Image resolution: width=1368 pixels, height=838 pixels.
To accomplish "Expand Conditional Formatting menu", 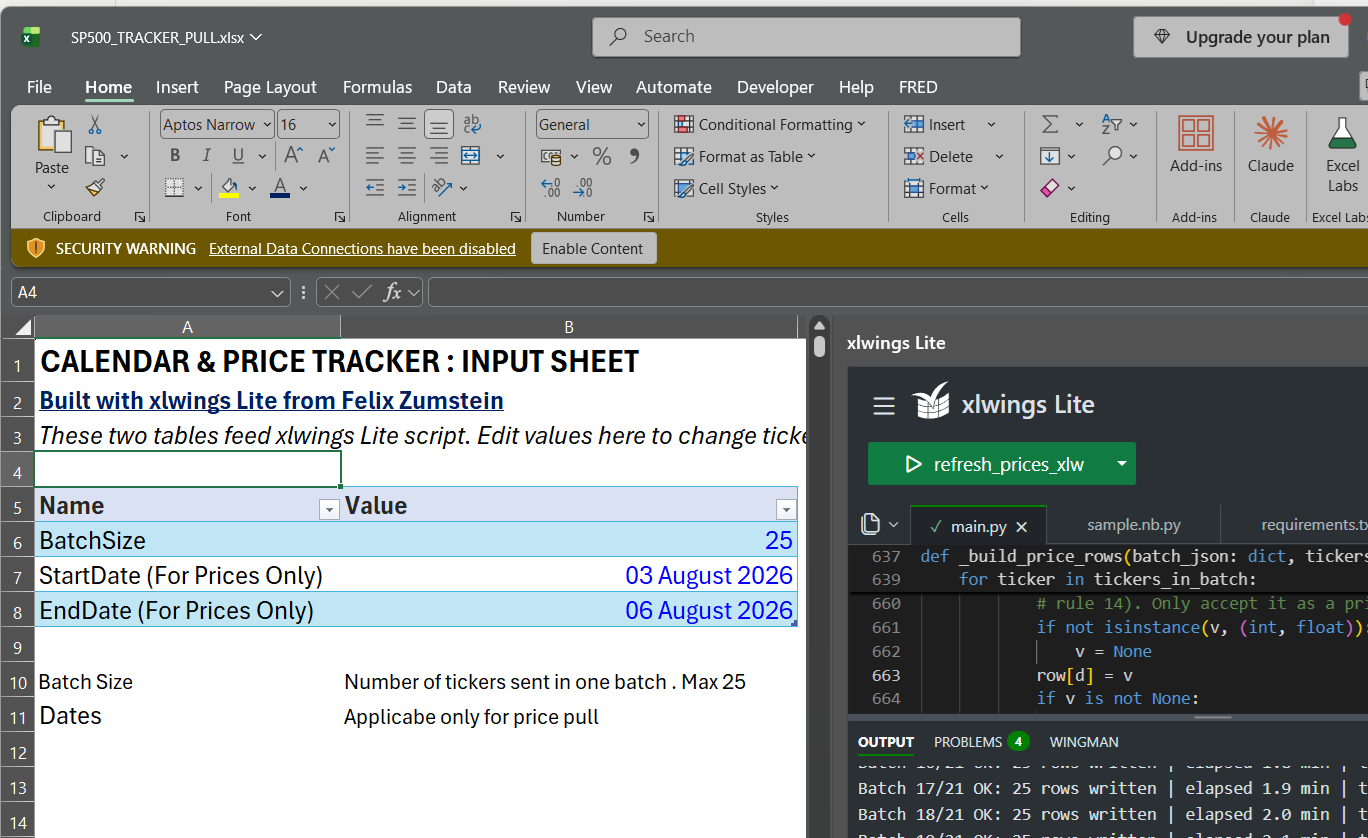I will pyautogui.click(x=769, y=124).
